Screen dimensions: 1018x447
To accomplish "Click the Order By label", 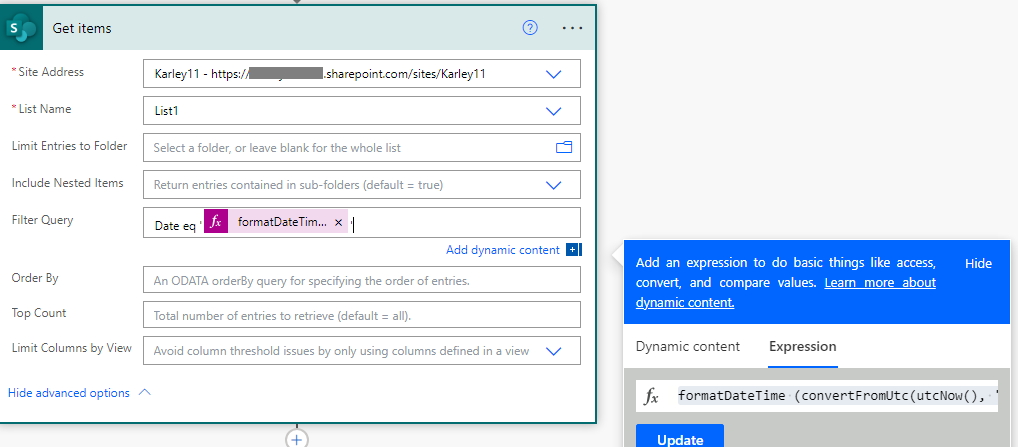I will click(35, 278).
